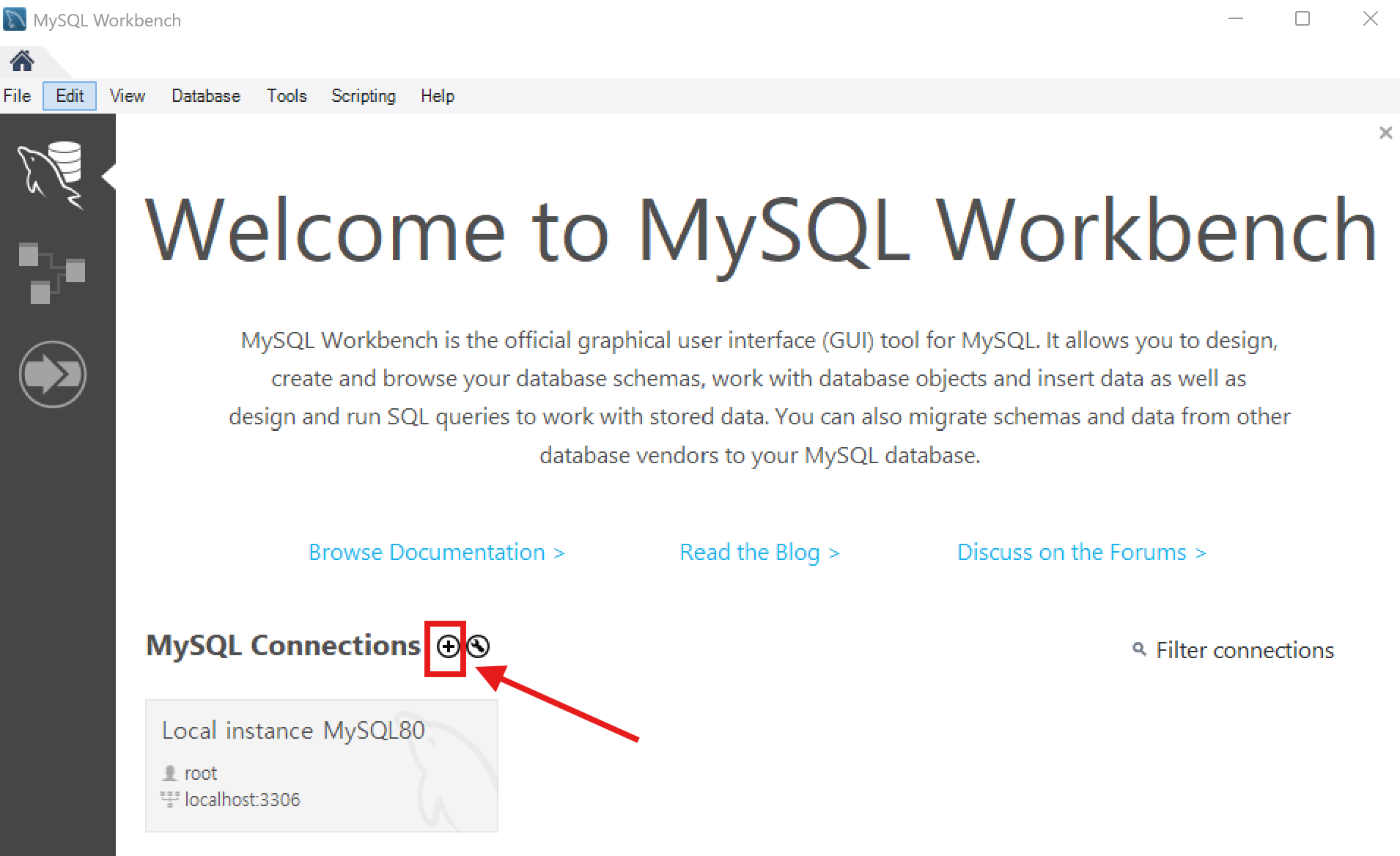Click the MySQL Workbench title bar app icon
The height and width of the screenshot is (856, 1400).
coord(15,19)
